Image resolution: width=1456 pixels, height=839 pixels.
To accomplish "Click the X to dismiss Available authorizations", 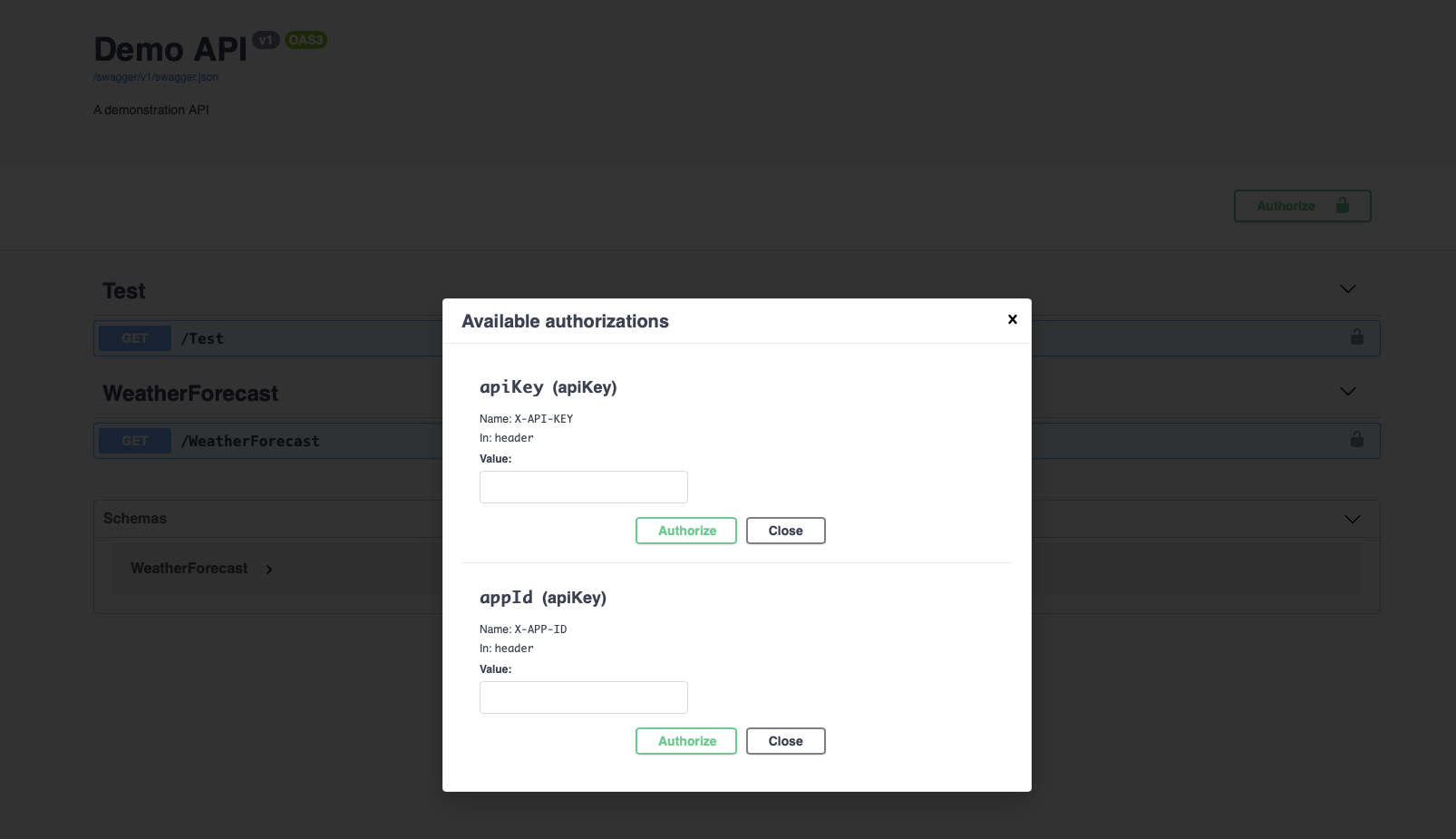I will coord(1012,319).
